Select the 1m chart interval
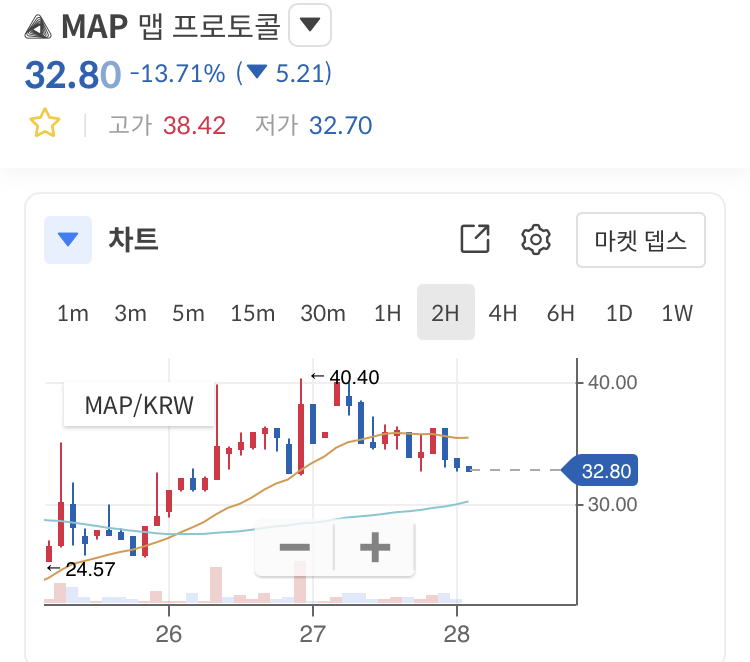Viewport: 750px width, 662px height. point(73,313)
